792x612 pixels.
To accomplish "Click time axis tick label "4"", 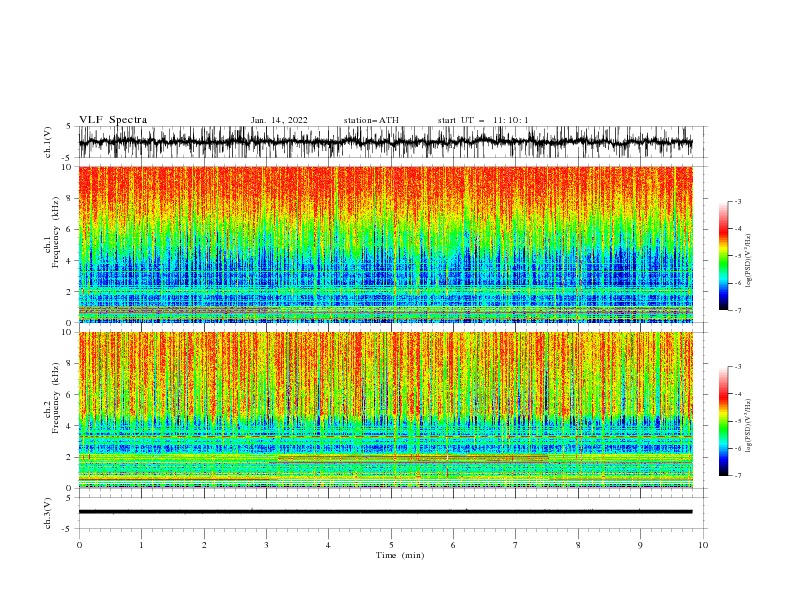I will point(328,545).
